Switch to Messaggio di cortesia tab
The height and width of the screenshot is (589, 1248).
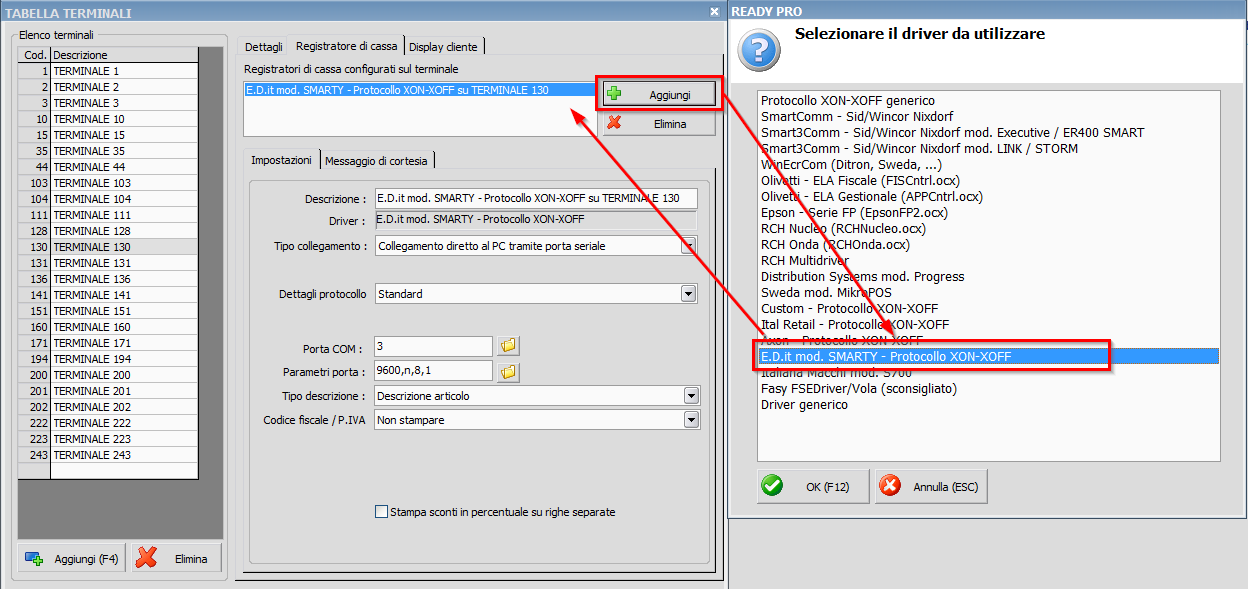point(376,160)
